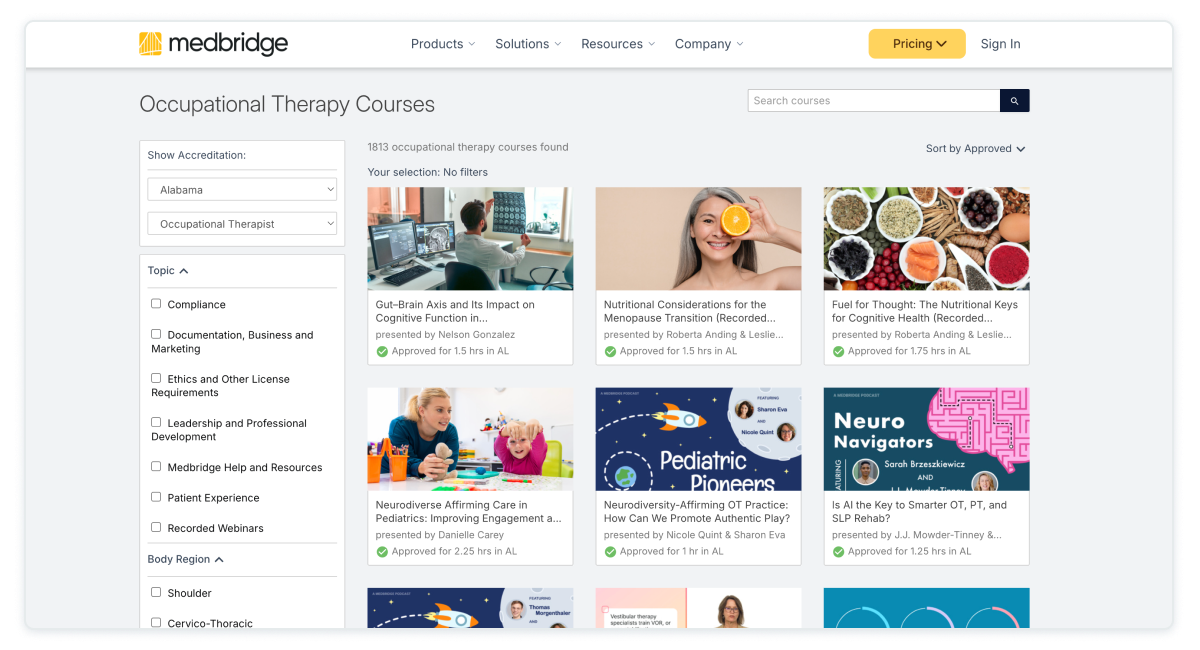Open the Resources menu
1200x650 pixels.
[x=618, y=44]
